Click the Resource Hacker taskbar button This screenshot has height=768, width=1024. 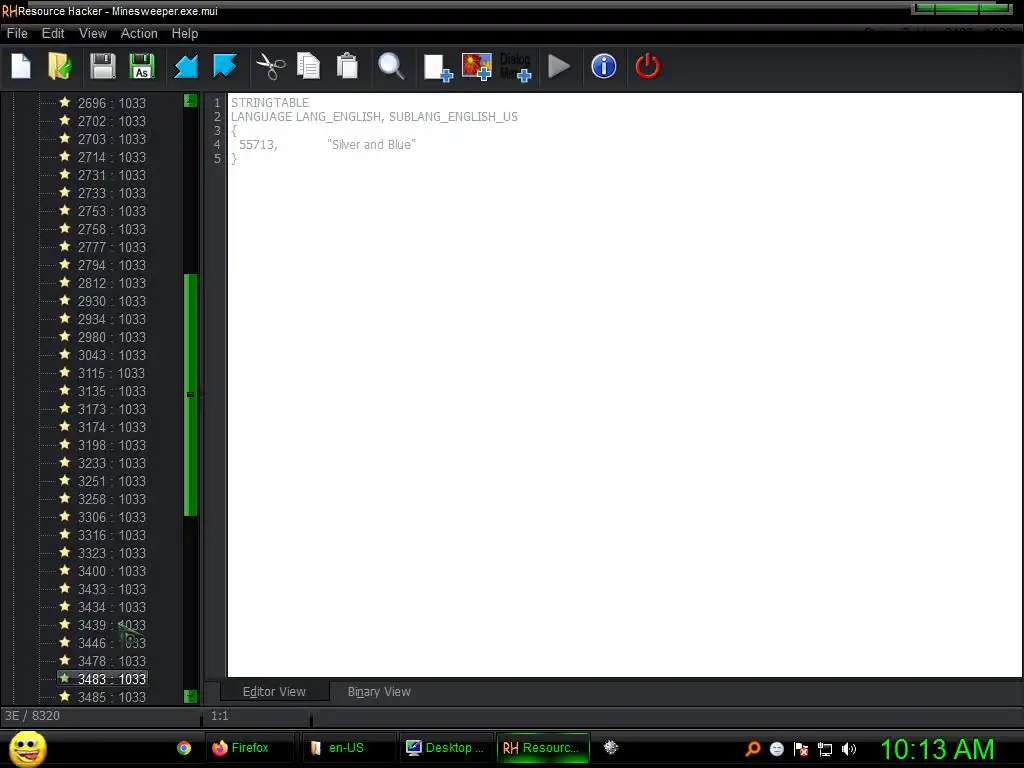(543, 748)
